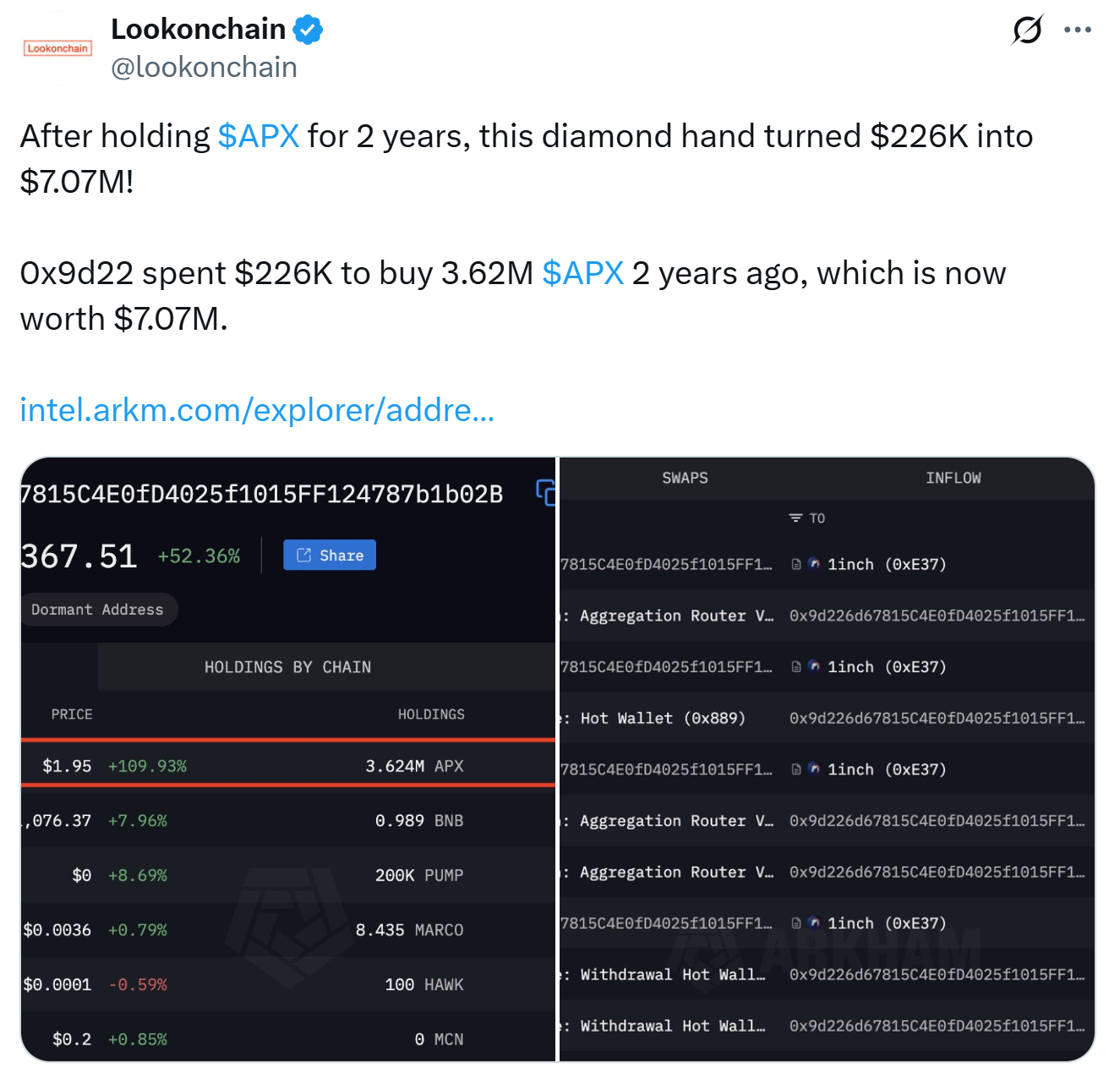Click the Share button
Viewport: 1120px width, 1090px height.
(x=330, y=556)
